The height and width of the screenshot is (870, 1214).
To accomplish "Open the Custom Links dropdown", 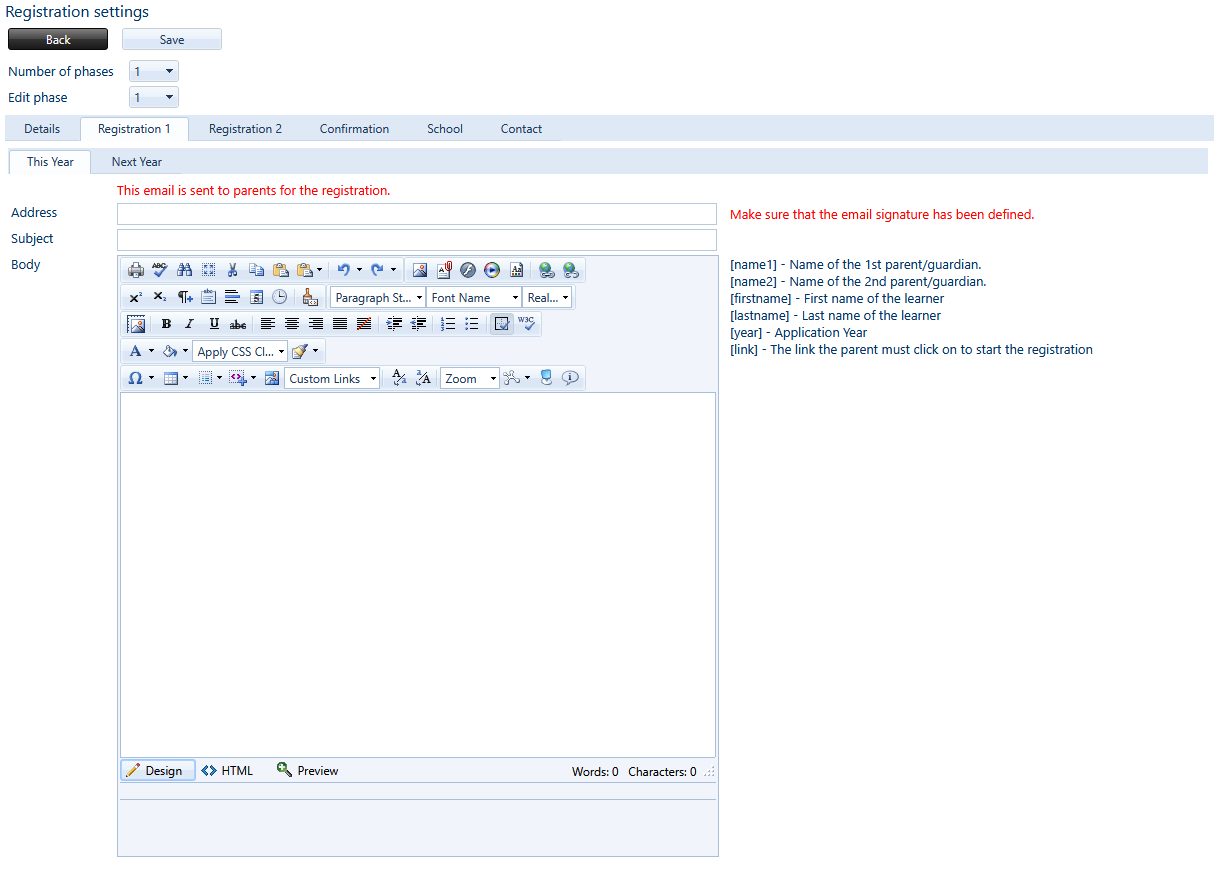I will coord(332,379).
